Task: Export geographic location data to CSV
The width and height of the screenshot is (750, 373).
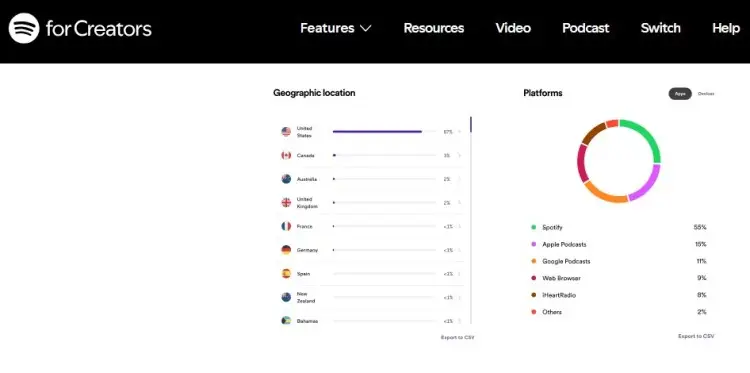Action: tap(457, 338)
